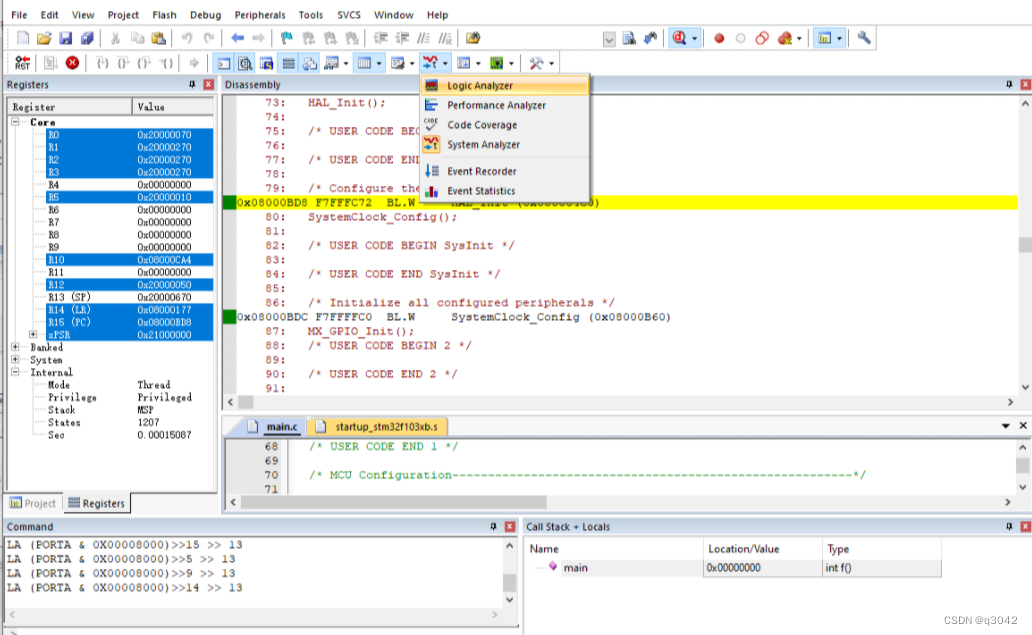This screenshot has width=1032, height=635.
Task: Click the System Viewer windows icon
Action: tap(496, 63)
